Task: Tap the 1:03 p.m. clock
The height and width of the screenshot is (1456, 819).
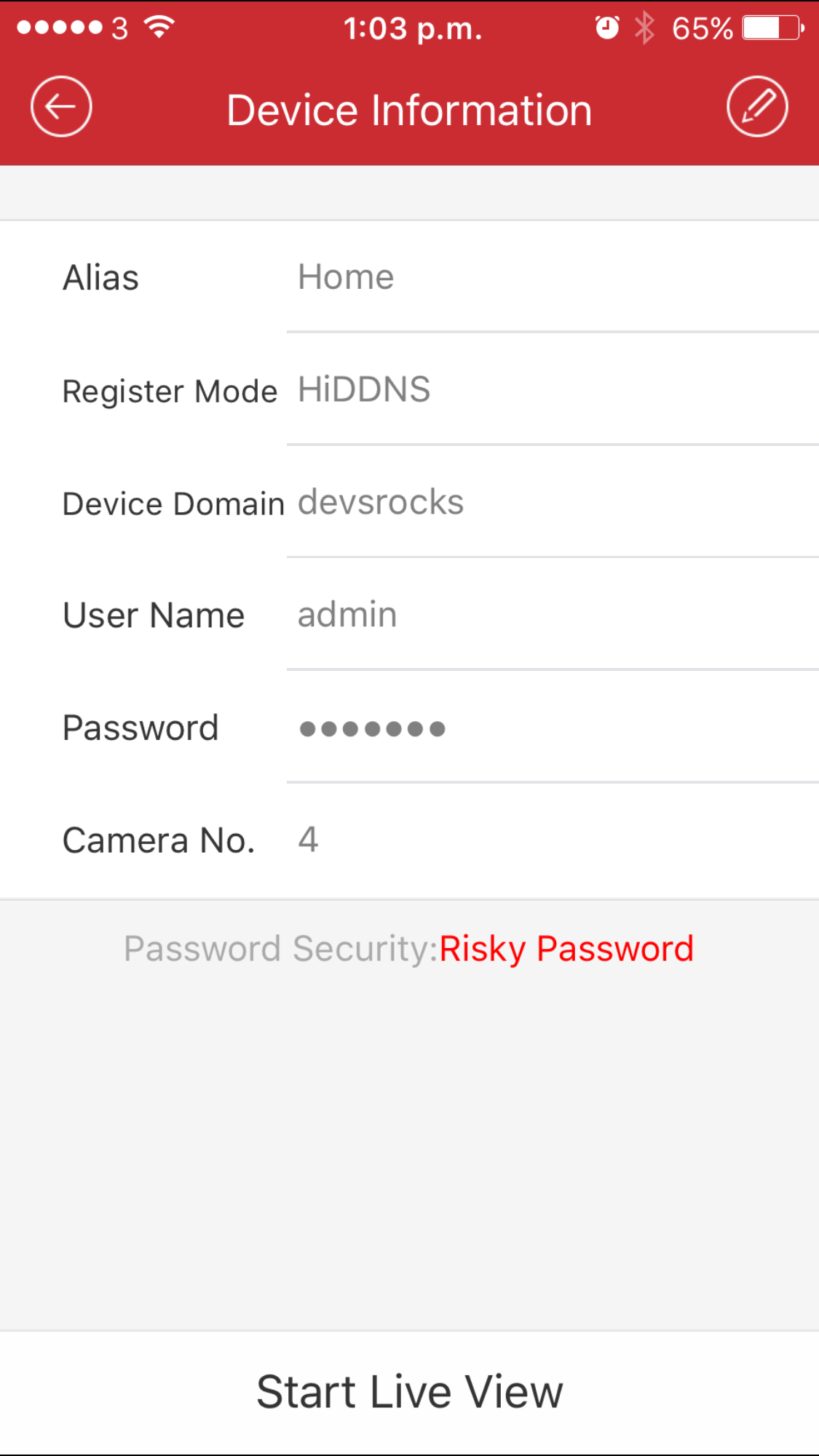Action: [412, 29]
